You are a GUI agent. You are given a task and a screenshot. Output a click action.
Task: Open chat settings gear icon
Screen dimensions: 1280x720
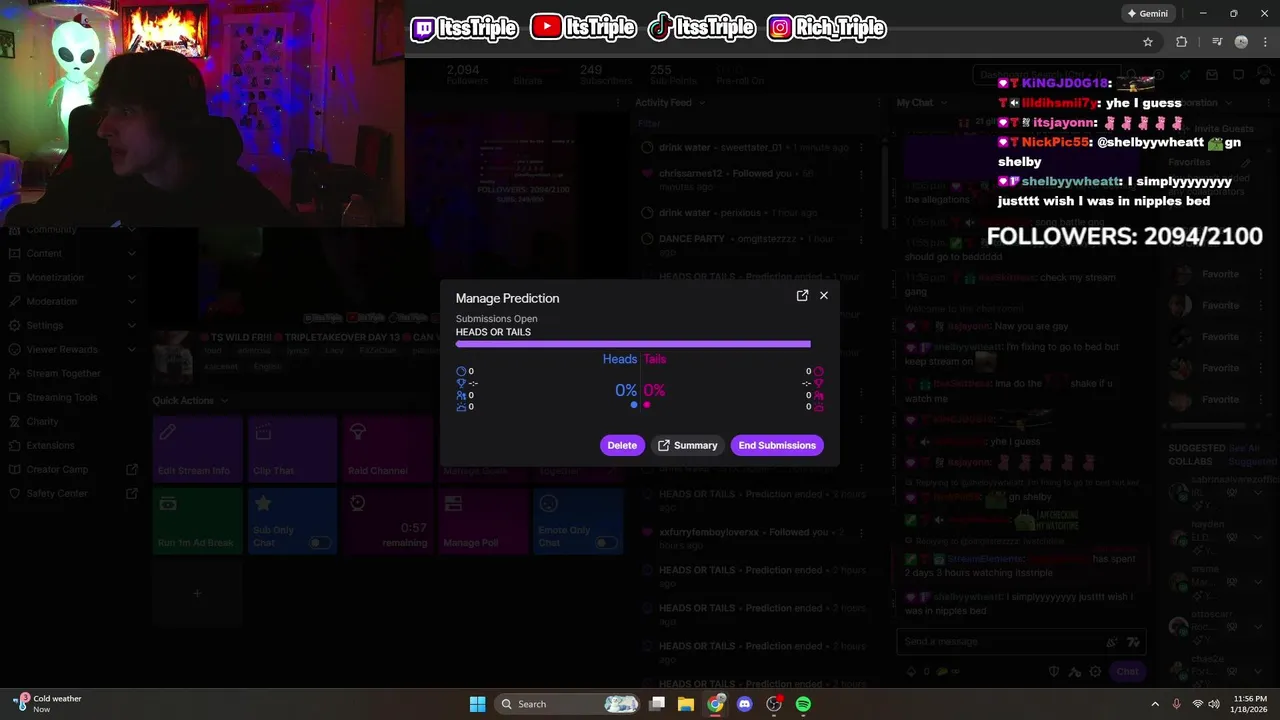(1096, 671)
